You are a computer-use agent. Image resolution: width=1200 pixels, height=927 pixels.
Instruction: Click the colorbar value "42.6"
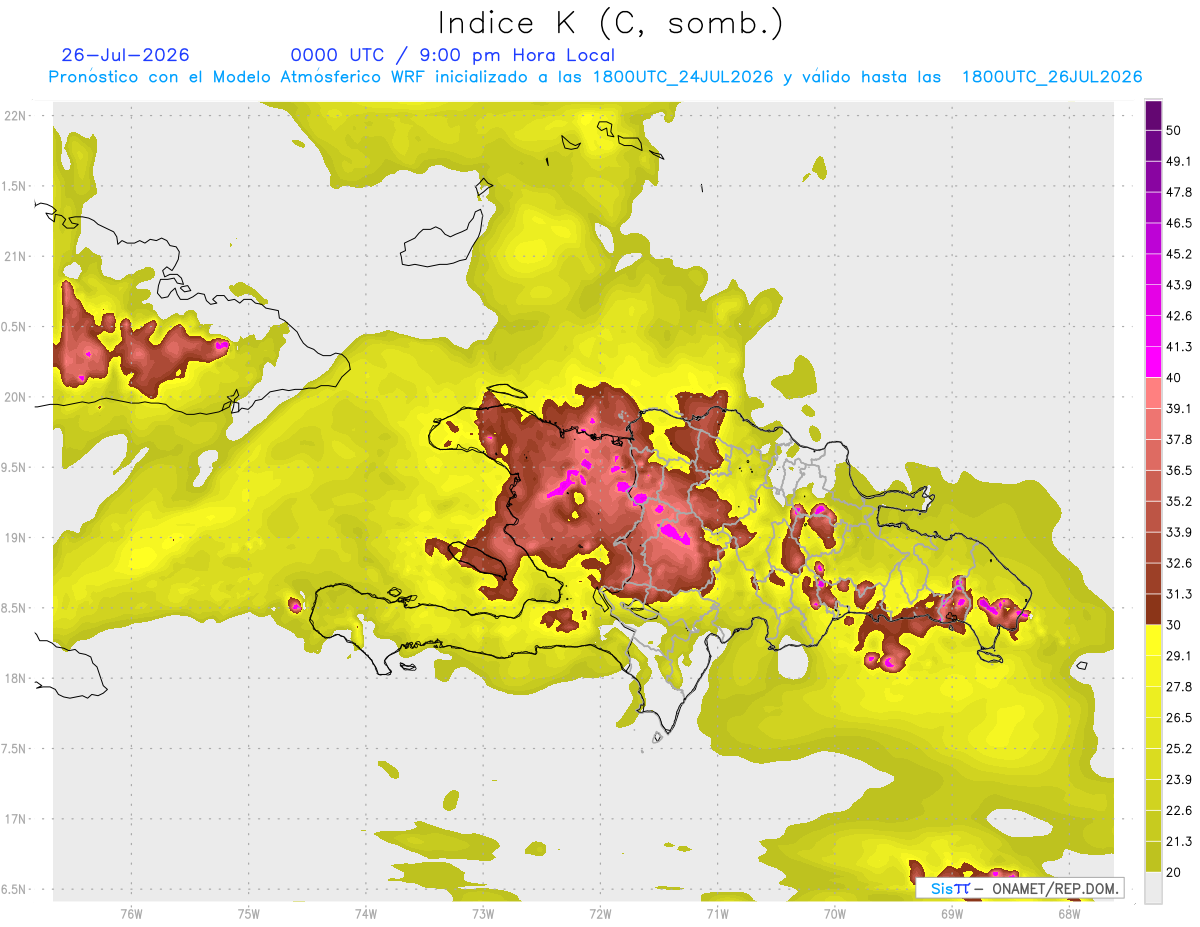[x=1179, y=316]
